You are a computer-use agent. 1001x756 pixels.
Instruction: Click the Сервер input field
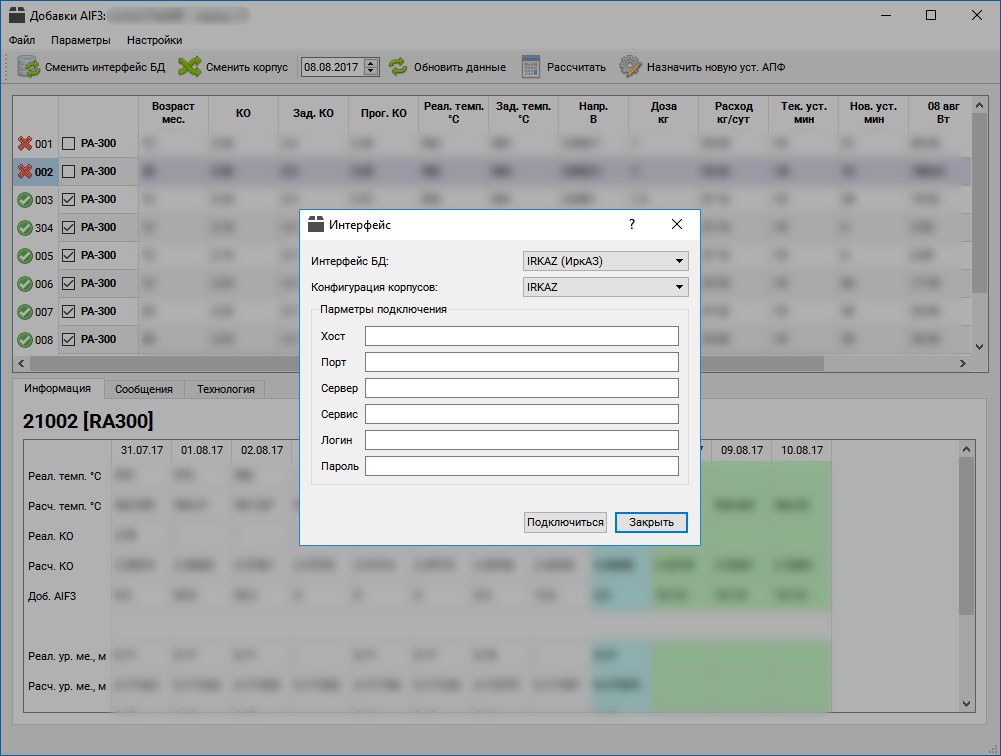pyautogui.click(x=522, y=388)
